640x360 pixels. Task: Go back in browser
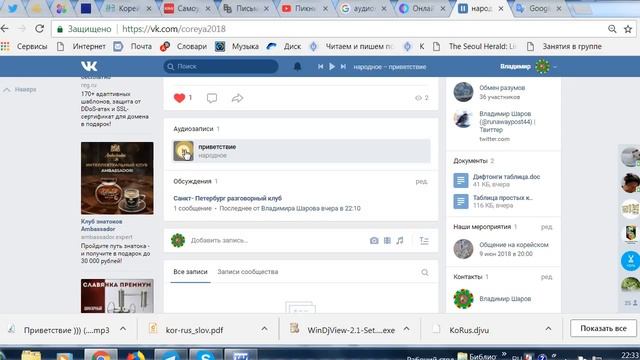[5, 29]
